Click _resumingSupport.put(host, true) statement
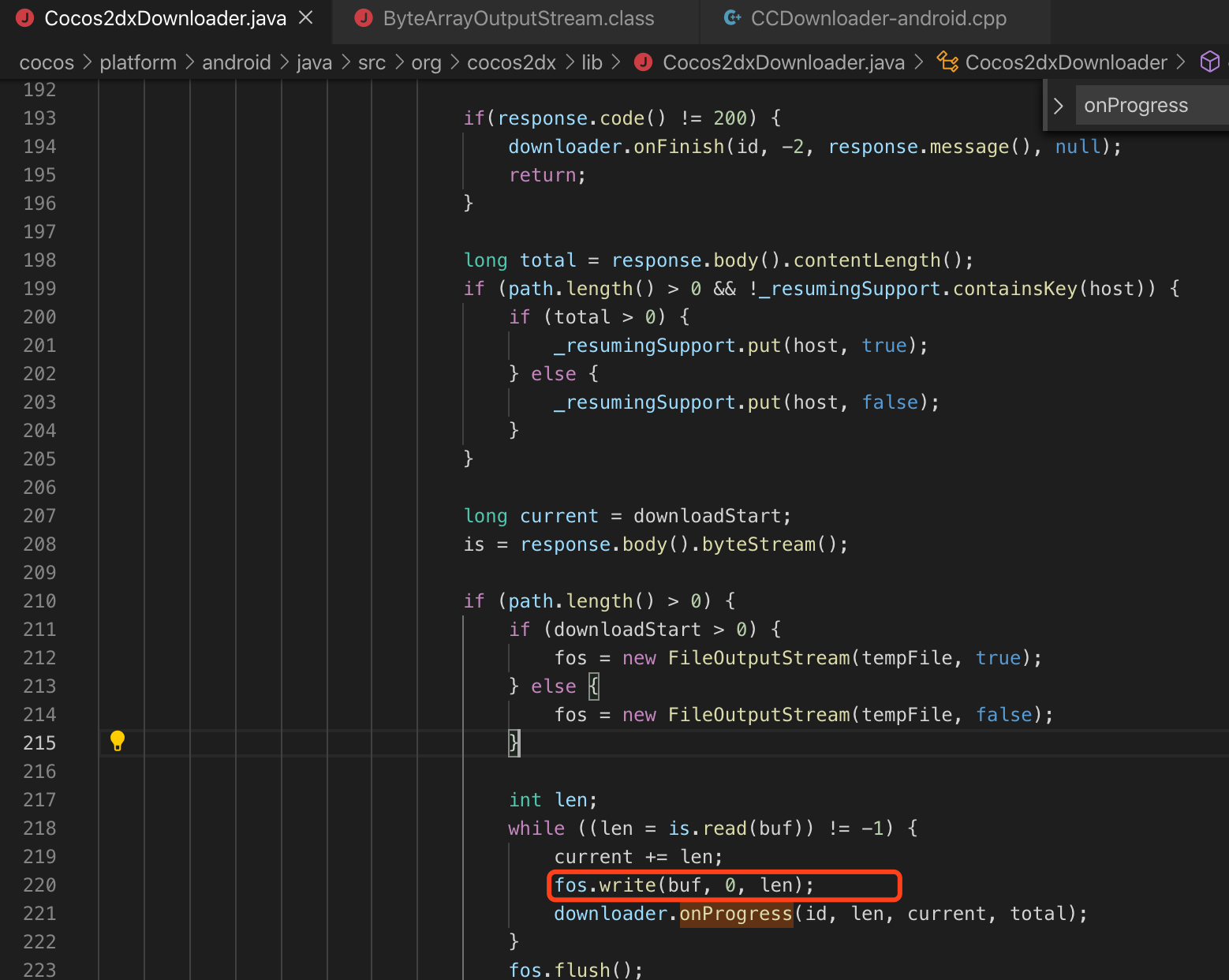The height and width of the screenshot is (980, 1229). click(741, 346)
